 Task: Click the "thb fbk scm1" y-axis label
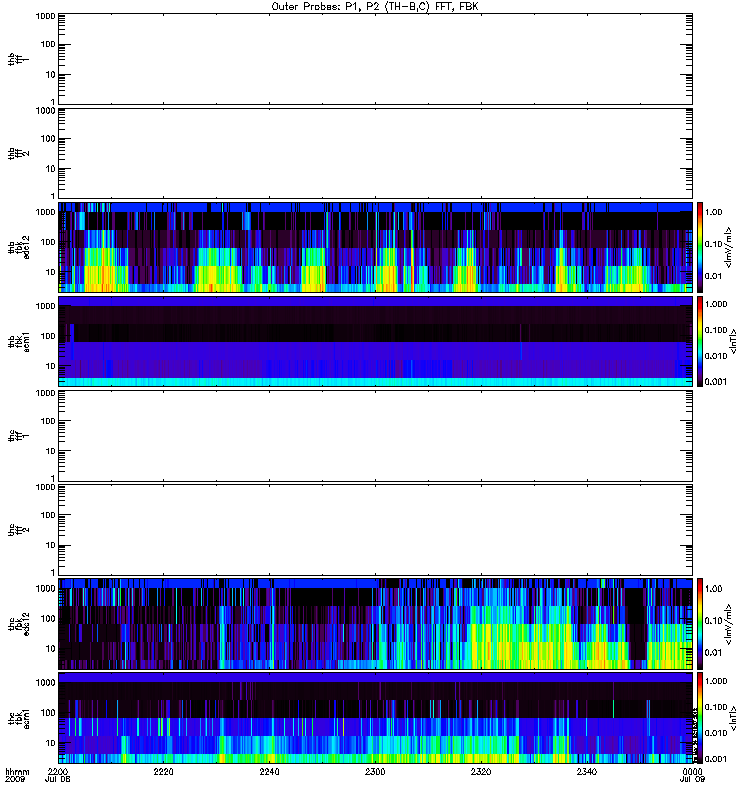coord(18,342)
